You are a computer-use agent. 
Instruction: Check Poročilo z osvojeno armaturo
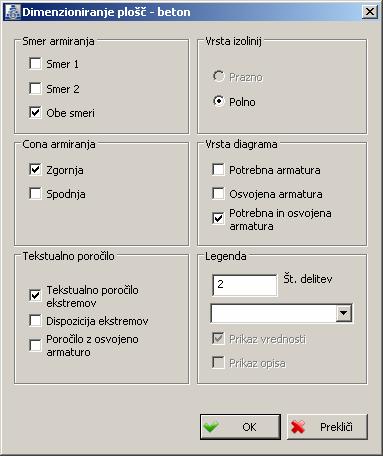tap(35, 345)
